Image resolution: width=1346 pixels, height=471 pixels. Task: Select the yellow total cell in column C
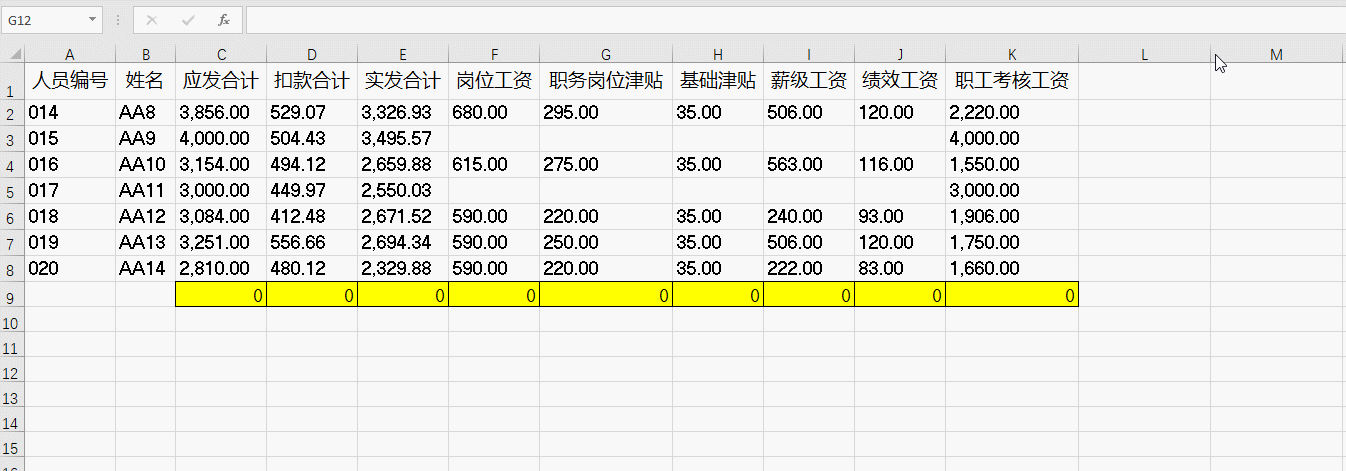[221, 295]
